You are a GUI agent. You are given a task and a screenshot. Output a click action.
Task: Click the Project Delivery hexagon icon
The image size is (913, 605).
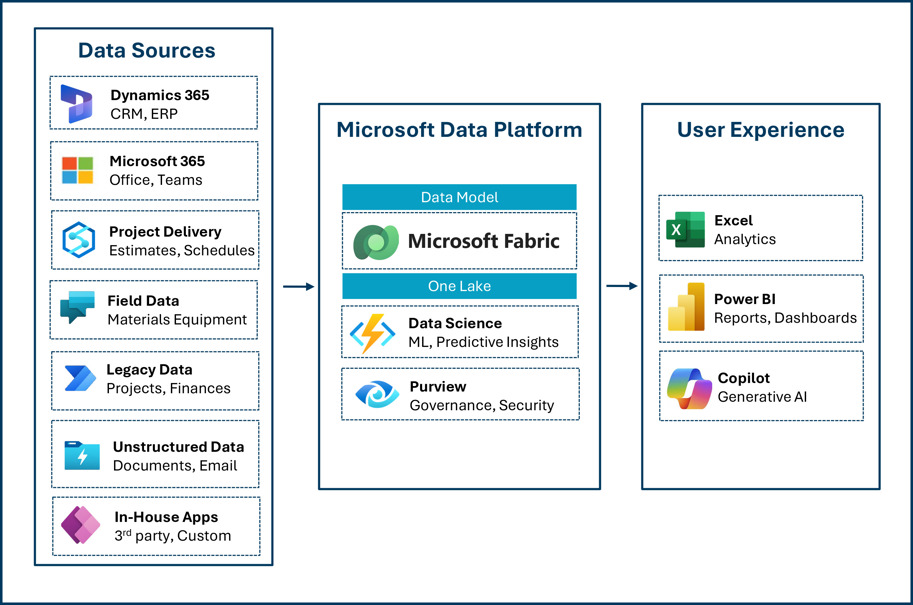(78, 240)
